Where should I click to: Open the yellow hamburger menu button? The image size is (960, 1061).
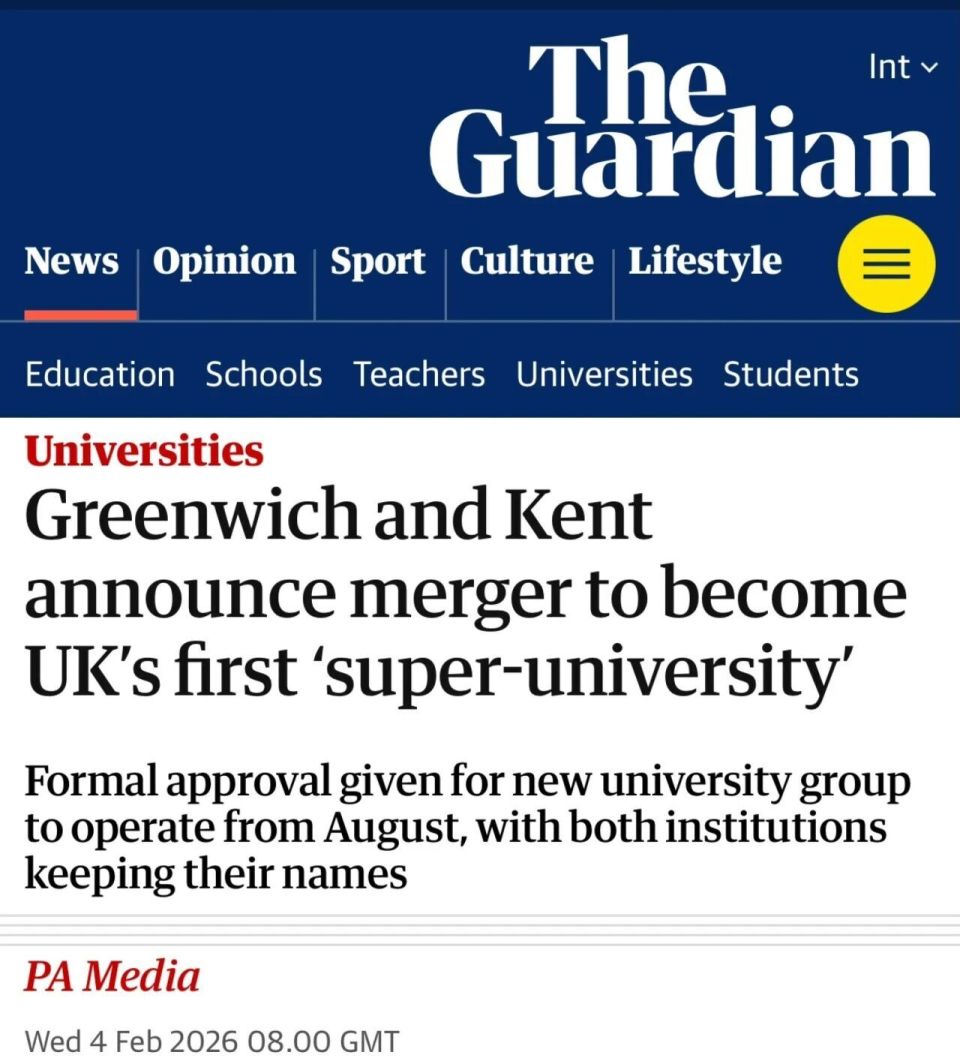886,264
